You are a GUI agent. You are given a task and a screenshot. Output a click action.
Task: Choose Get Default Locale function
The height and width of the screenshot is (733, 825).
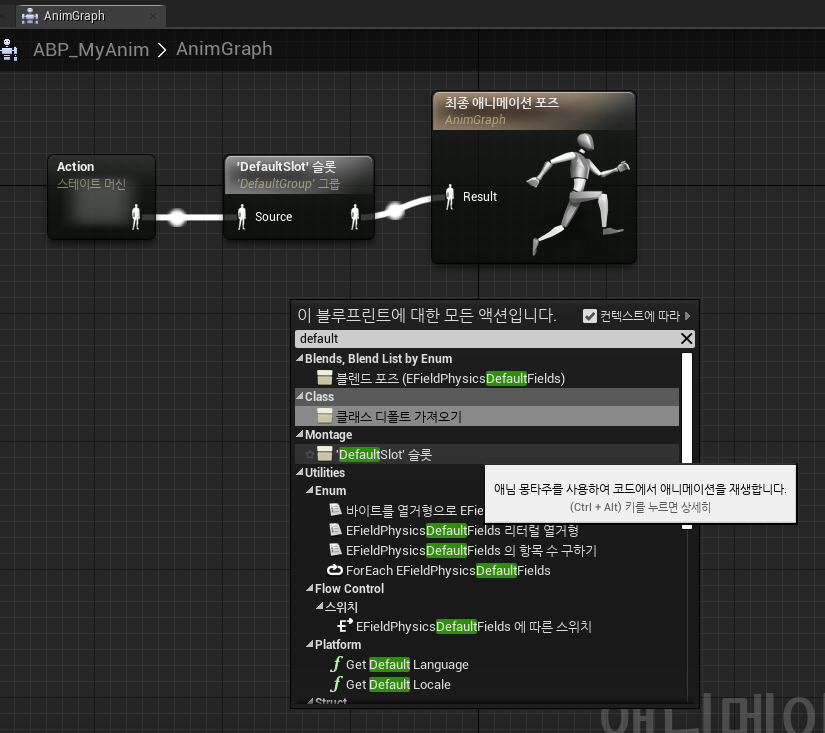click(398, 685)
